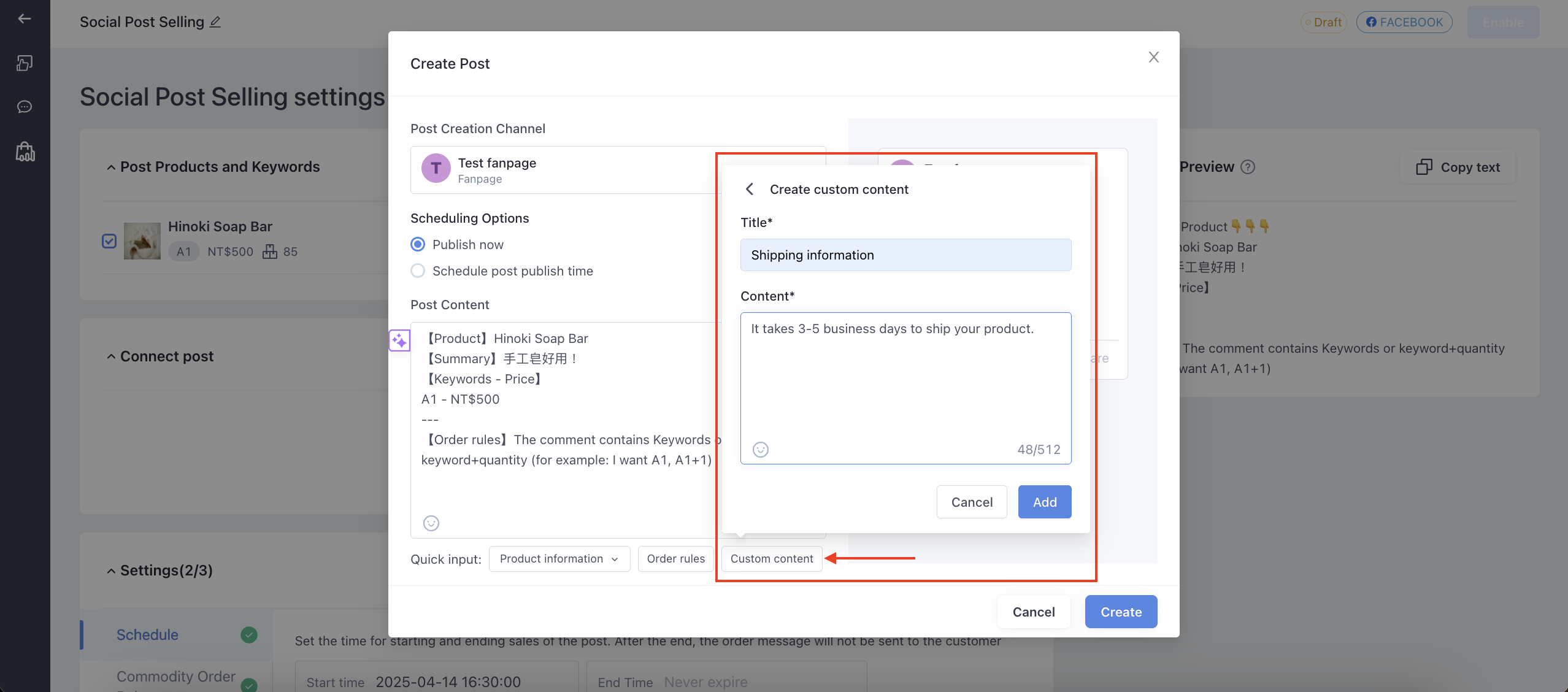This screenshot has height=692, width=1568.
Task: Open emoji picker in Post Content area
Action: point(431,523)
